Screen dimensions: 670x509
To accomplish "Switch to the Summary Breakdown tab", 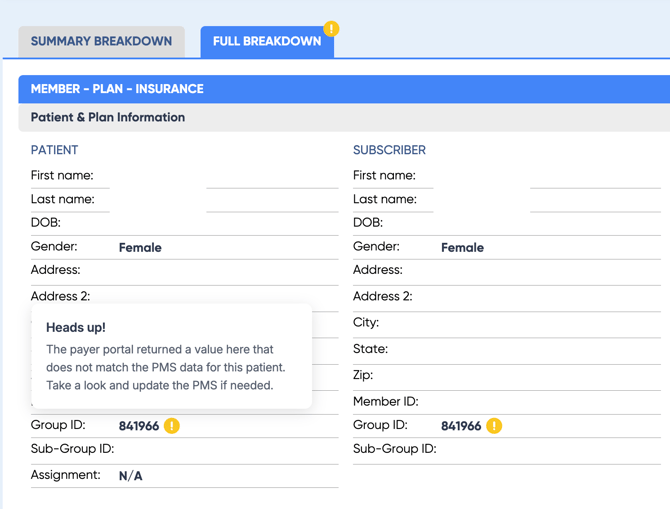I will [101, 41].
